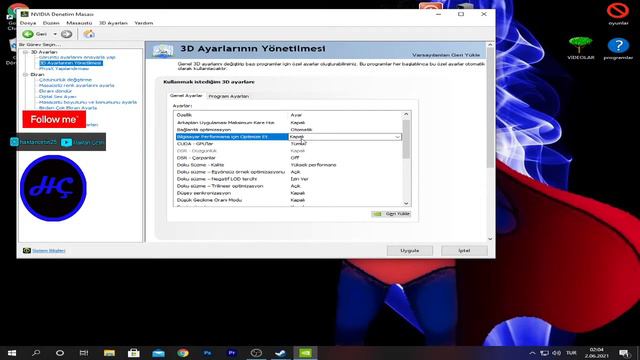Go back with the green Geri arrow
Image resolution: width=640 pixels, height=360 pixels.
pyautogui.click(x=28, y=34)
